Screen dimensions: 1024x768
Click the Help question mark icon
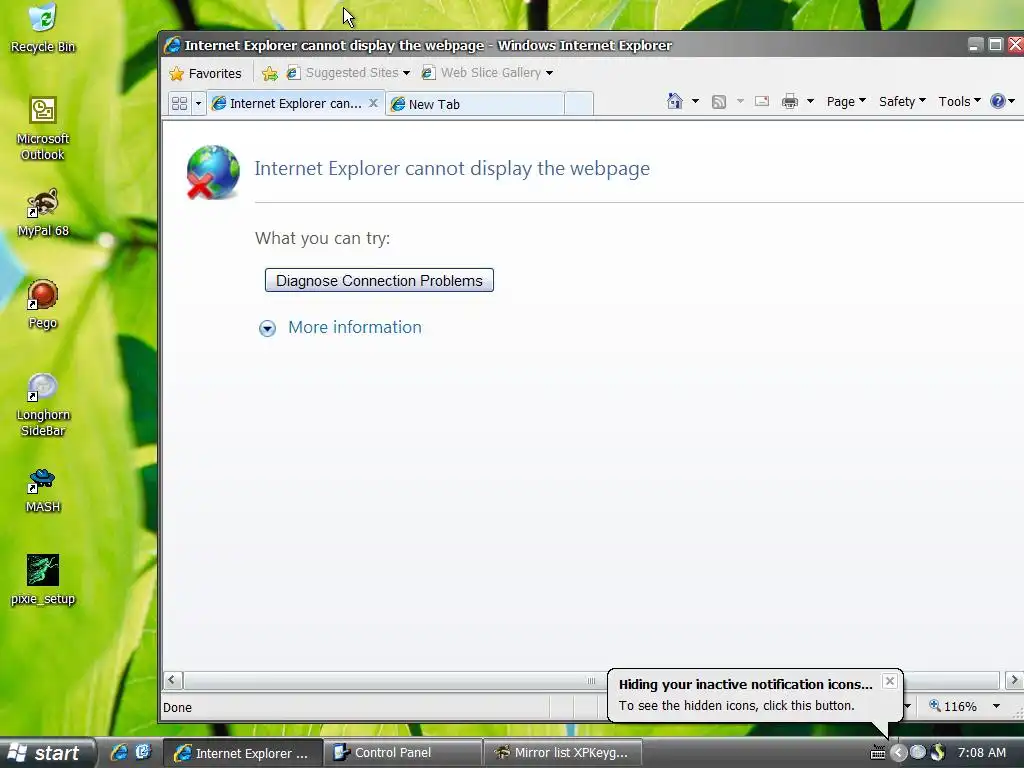(x=997, y=101)
